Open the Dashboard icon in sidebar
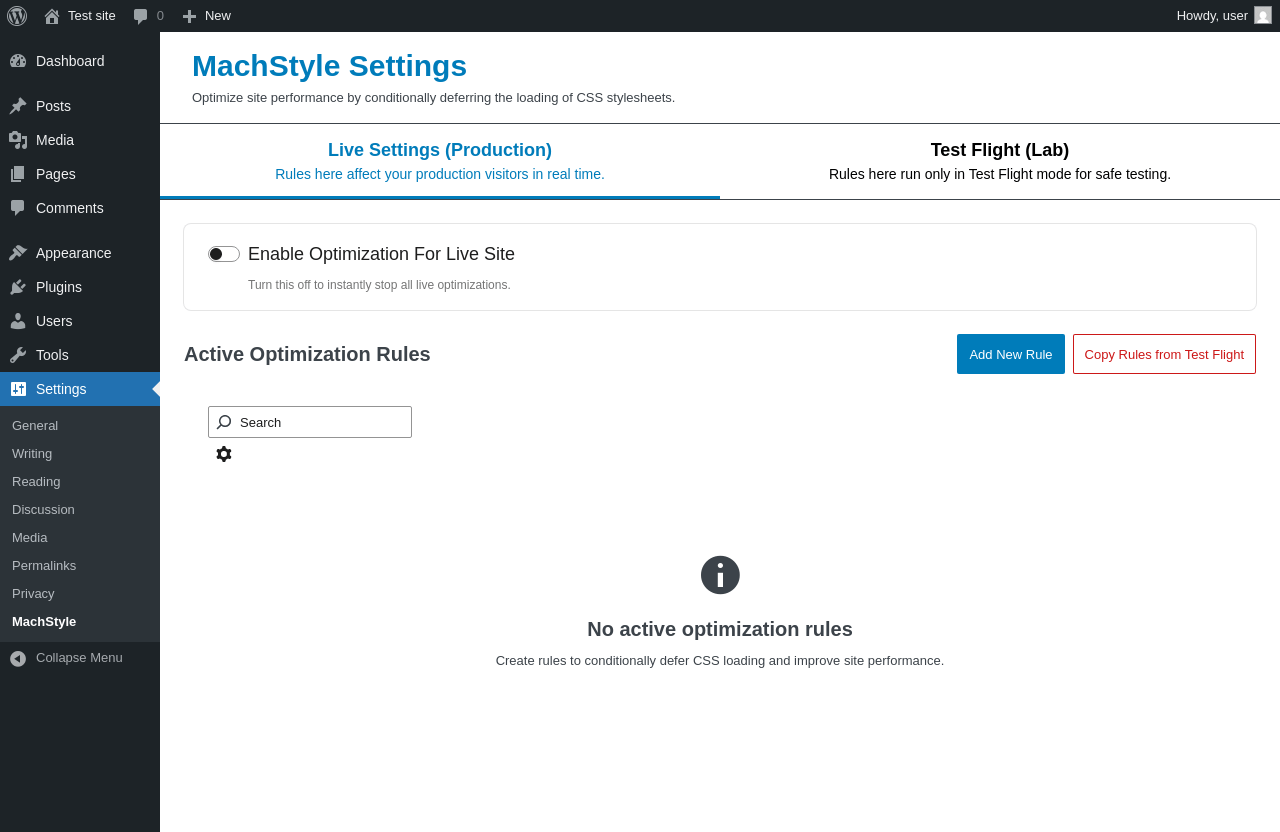 [18, 61]
